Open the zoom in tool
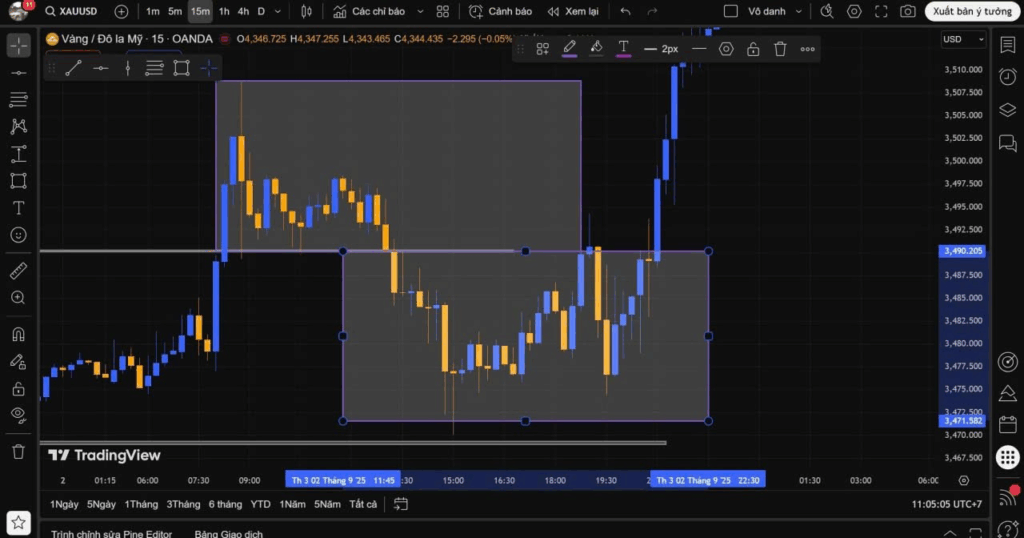 (18, 298)
